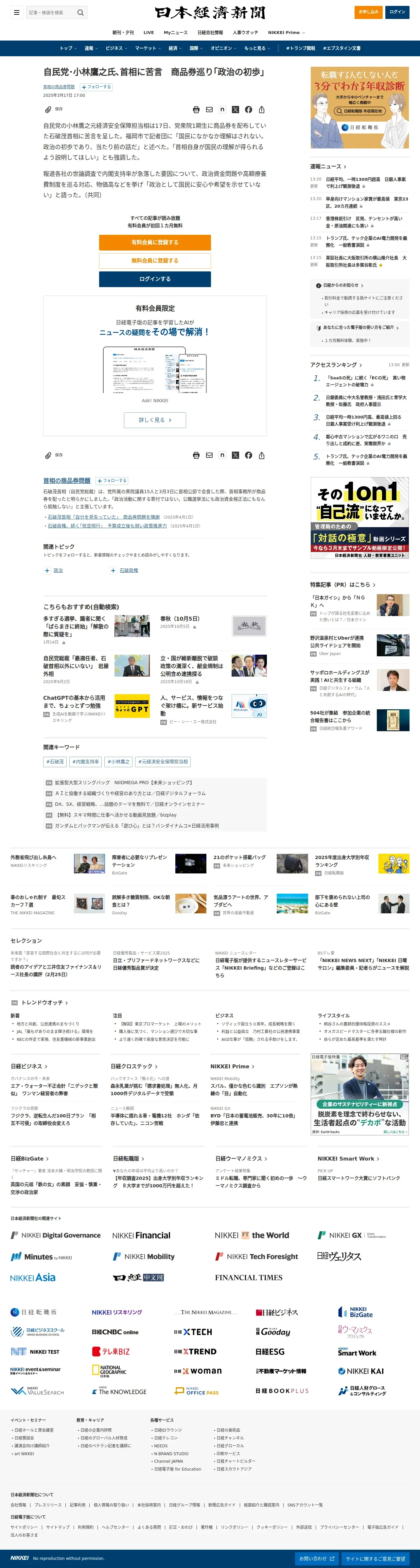
Task: Follow 首相の商品券問題 topic near headline
Action: (x=97, y=87)
